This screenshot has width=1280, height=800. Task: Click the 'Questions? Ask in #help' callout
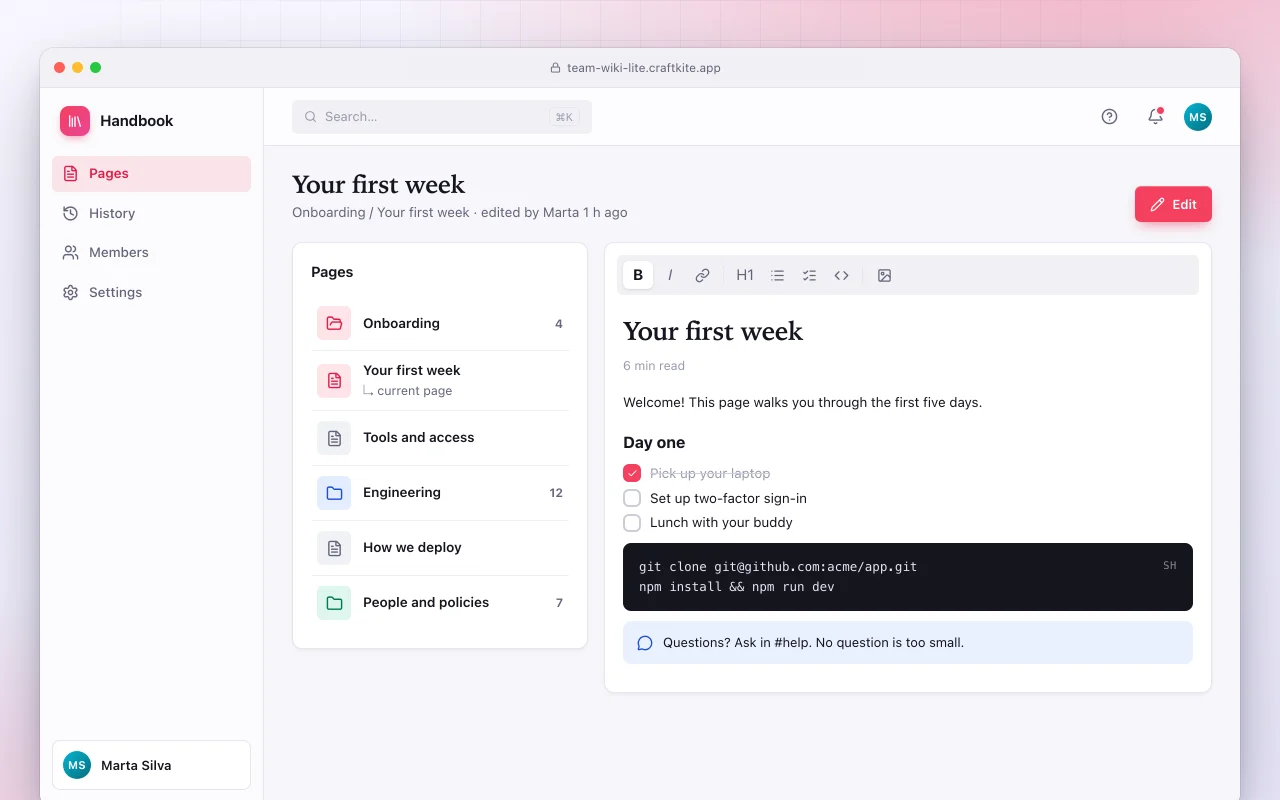tap(908, 643)
